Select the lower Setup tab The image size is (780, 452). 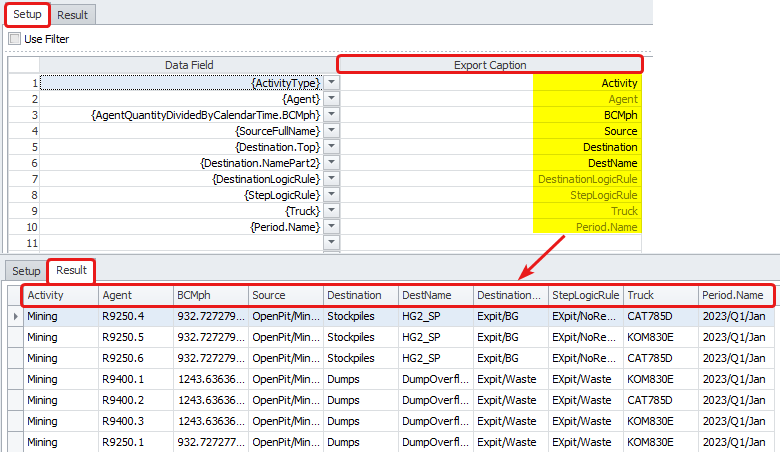click(26, 271)
